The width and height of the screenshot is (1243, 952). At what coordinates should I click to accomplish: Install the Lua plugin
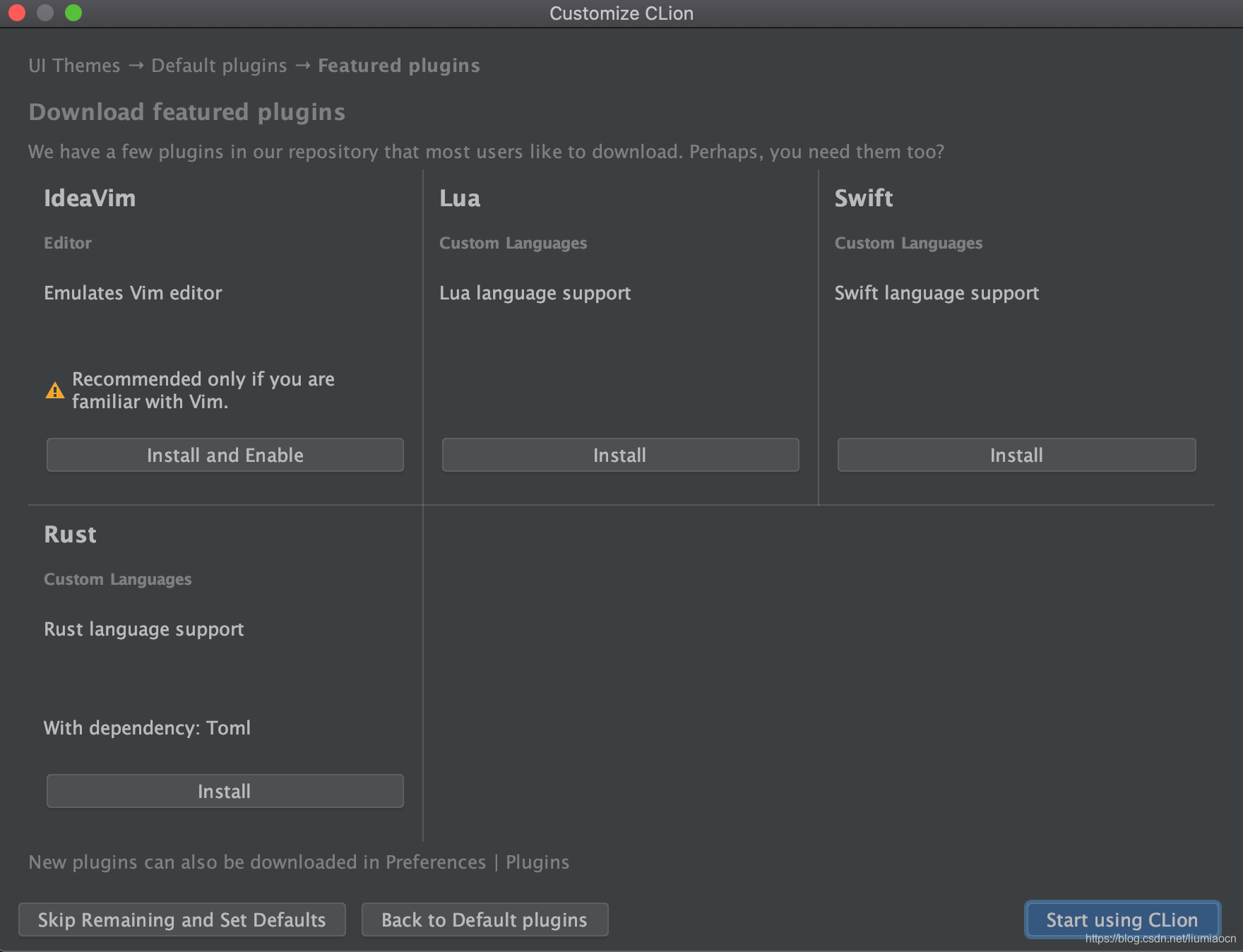point(620,455)
